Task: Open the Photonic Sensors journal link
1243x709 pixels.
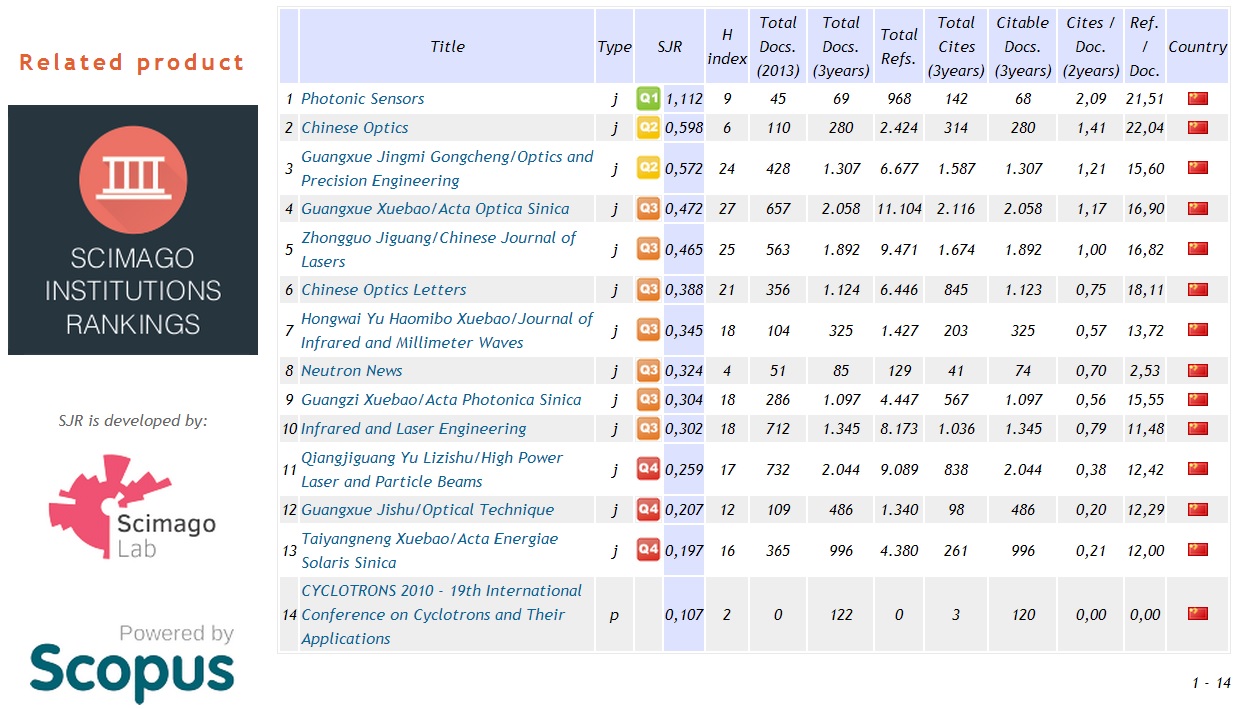Action: (363, 99)
